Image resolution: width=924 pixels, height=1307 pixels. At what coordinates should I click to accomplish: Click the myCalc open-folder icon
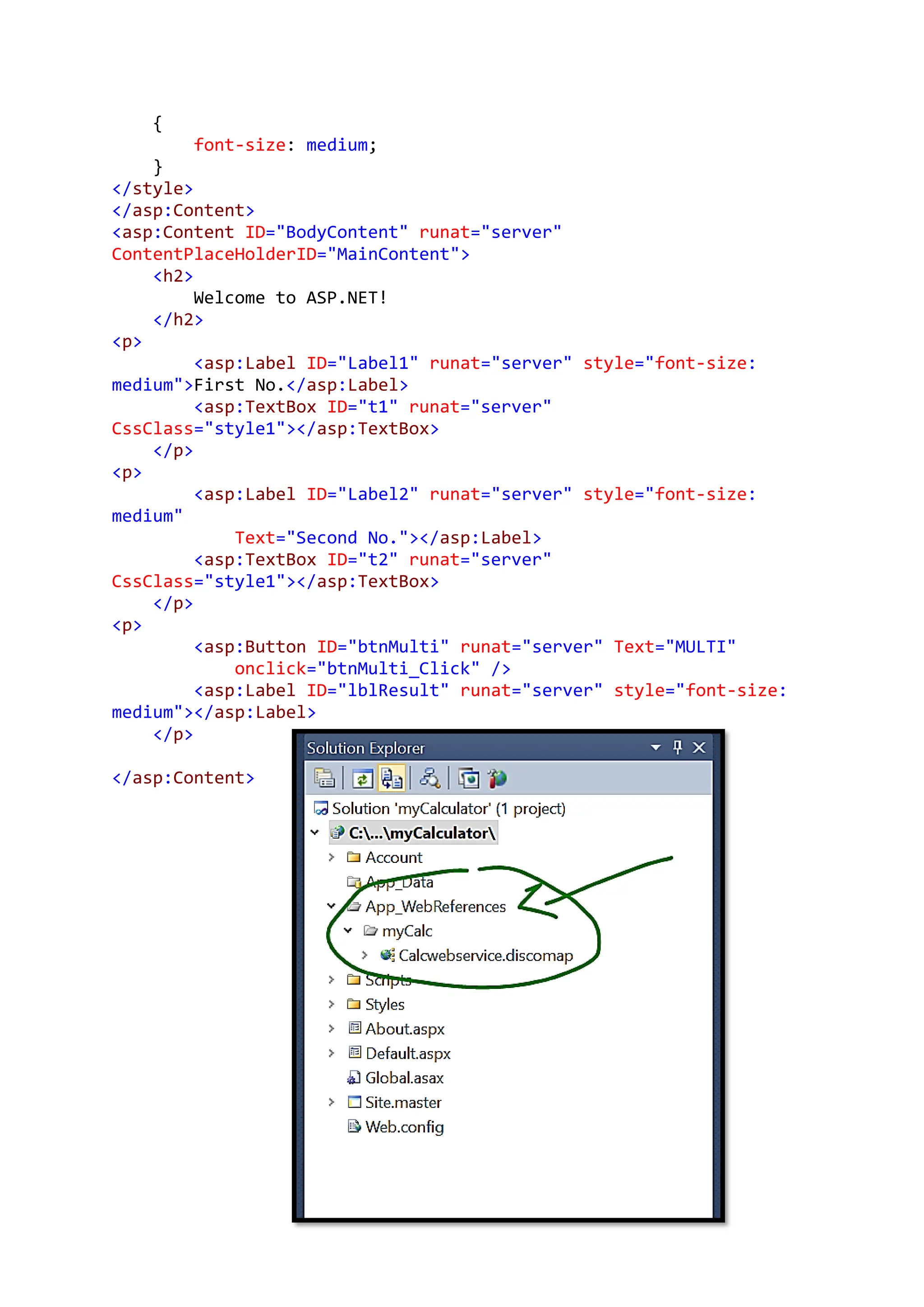[x=370, y=931]
